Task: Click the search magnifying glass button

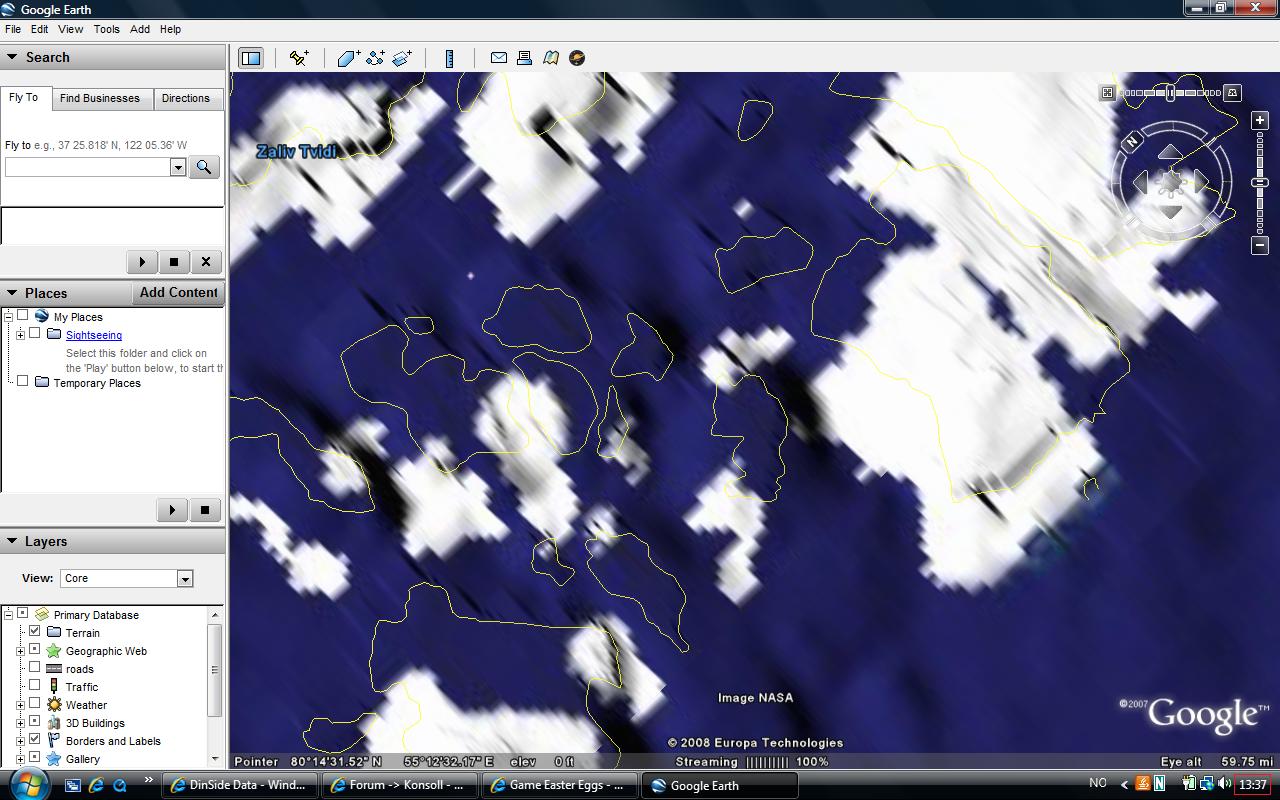Action: (x=204, y=167)
